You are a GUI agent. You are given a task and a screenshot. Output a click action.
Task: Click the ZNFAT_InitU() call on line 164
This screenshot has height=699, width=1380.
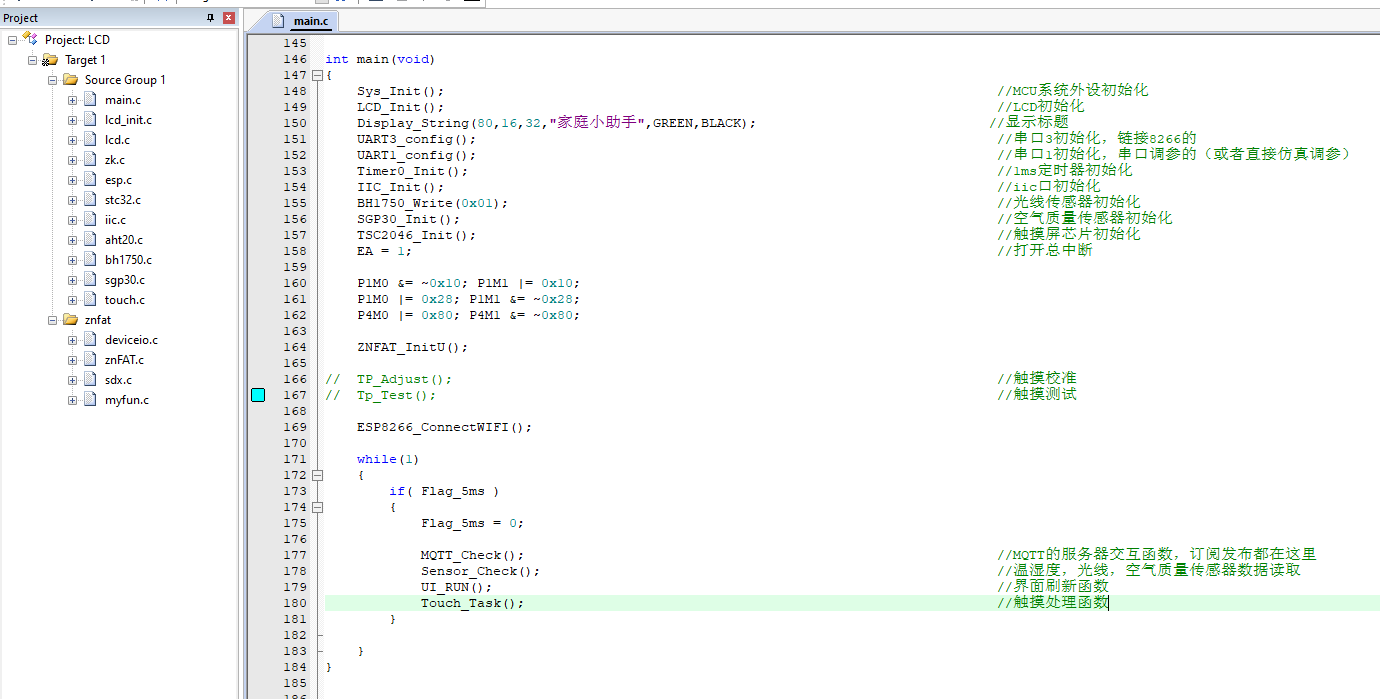click(412, 347)
